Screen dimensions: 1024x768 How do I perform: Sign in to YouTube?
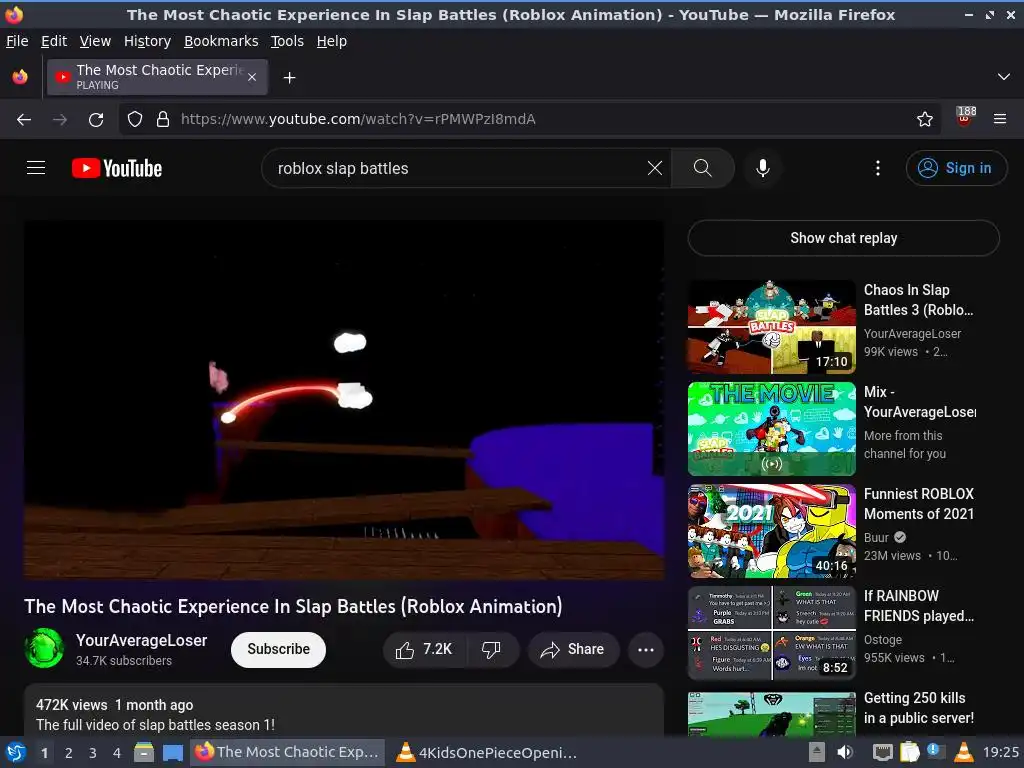coord(957,168)
